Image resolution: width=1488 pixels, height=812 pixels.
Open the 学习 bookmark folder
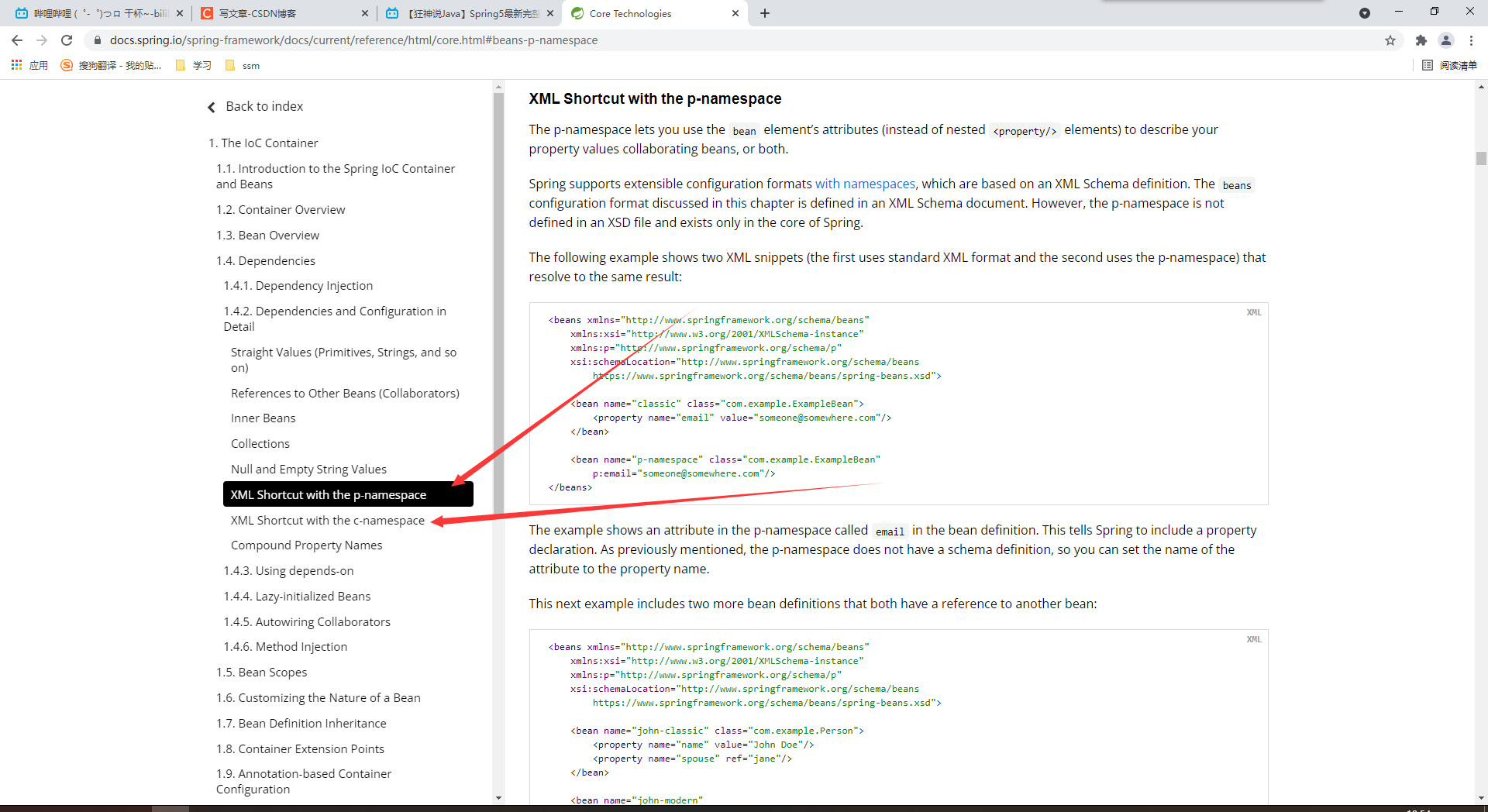point(194,65)
